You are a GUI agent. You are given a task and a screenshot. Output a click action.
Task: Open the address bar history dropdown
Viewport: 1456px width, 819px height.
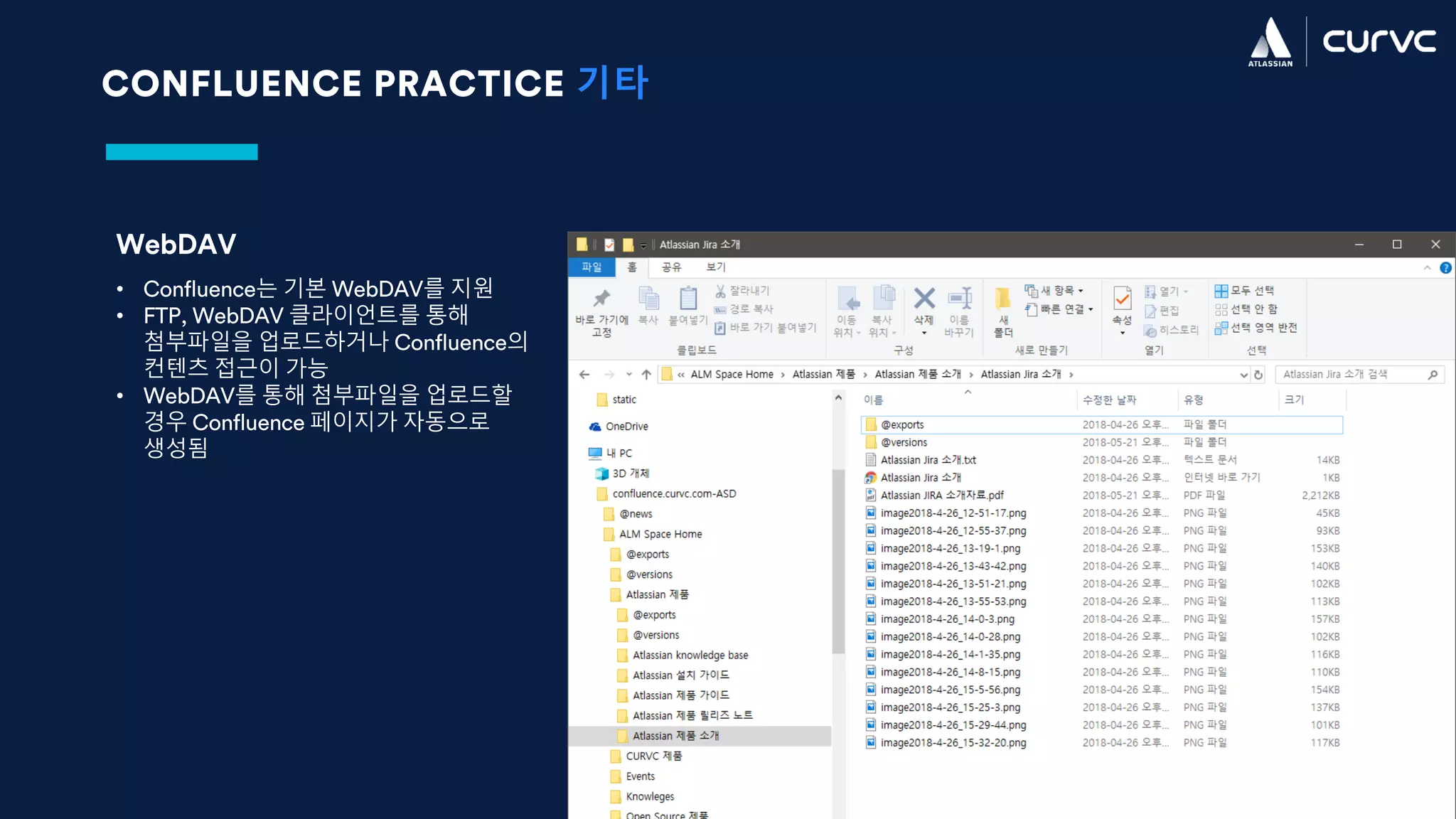tap(1243, 375)
